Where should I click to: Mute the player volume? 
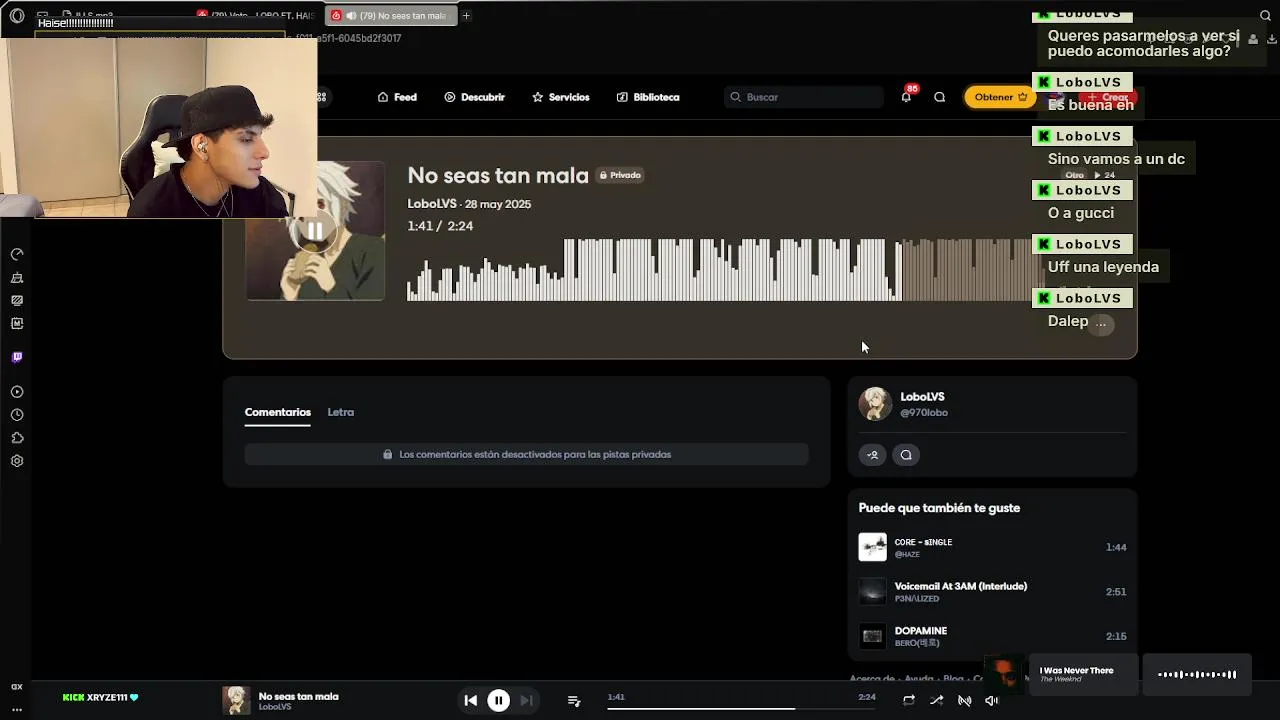[x=992, y=701]
